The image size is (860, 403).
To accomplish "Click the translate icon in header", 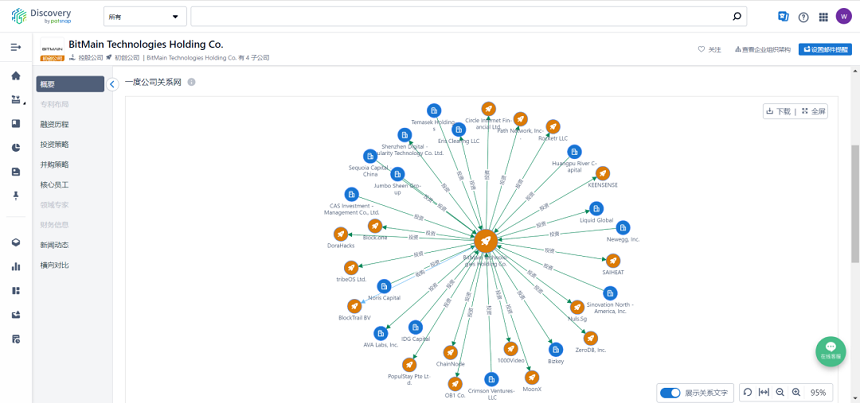I will (x=783, y=17).
